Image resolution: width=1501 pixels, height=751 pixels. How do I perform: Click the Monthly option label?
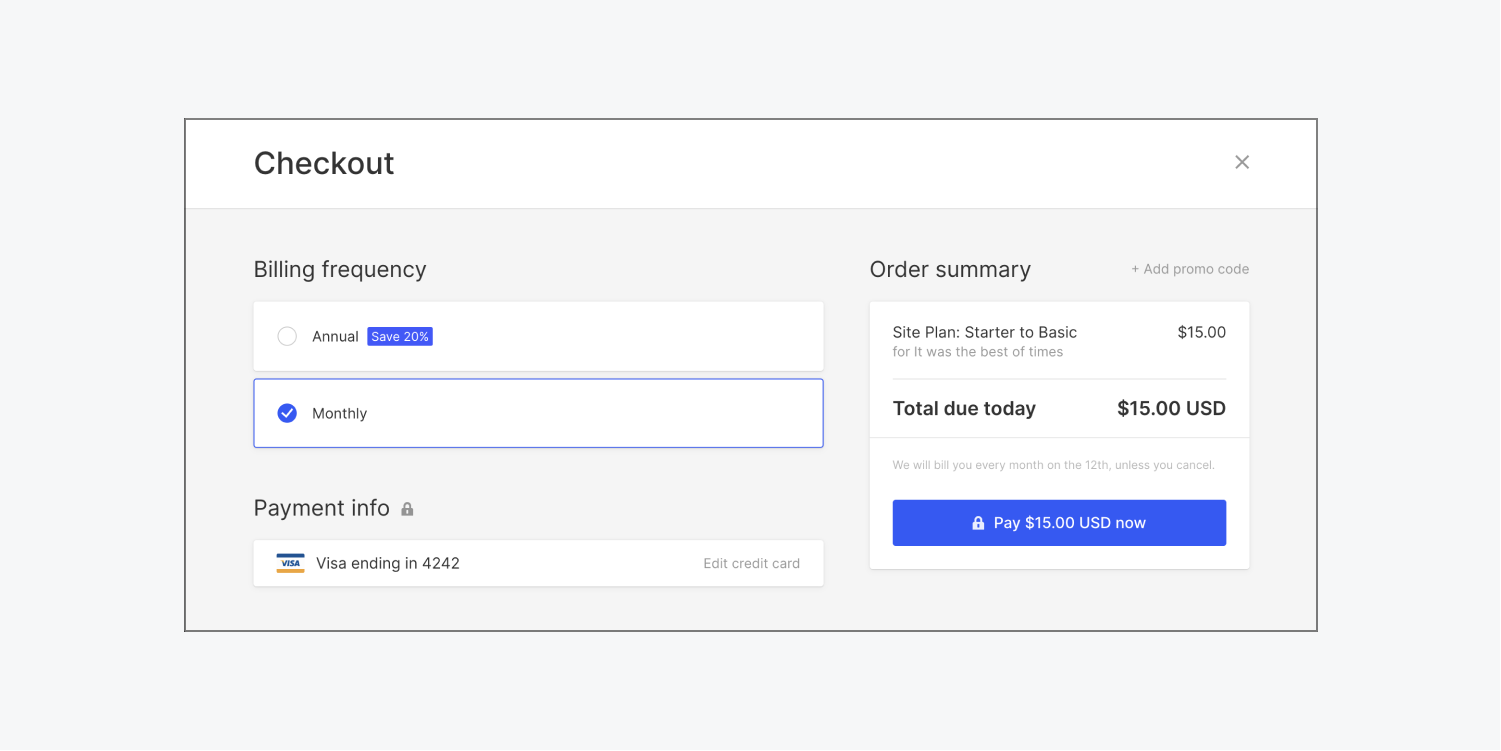pos(340,413)
